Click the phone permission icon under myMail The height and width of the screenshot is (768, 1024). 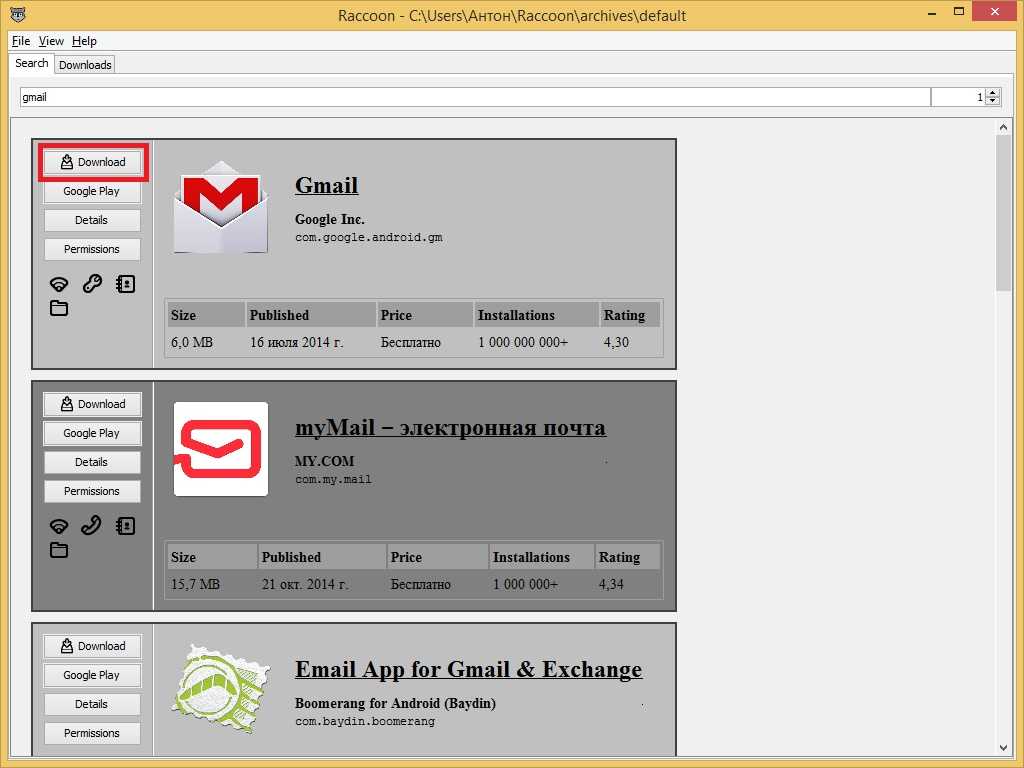[92, 526]
